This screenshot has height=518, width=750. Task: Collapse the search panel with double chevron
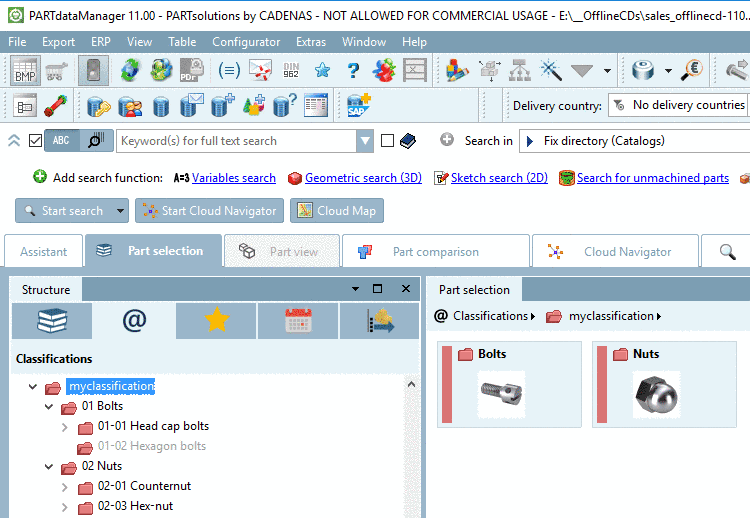[x=14, y=141]
